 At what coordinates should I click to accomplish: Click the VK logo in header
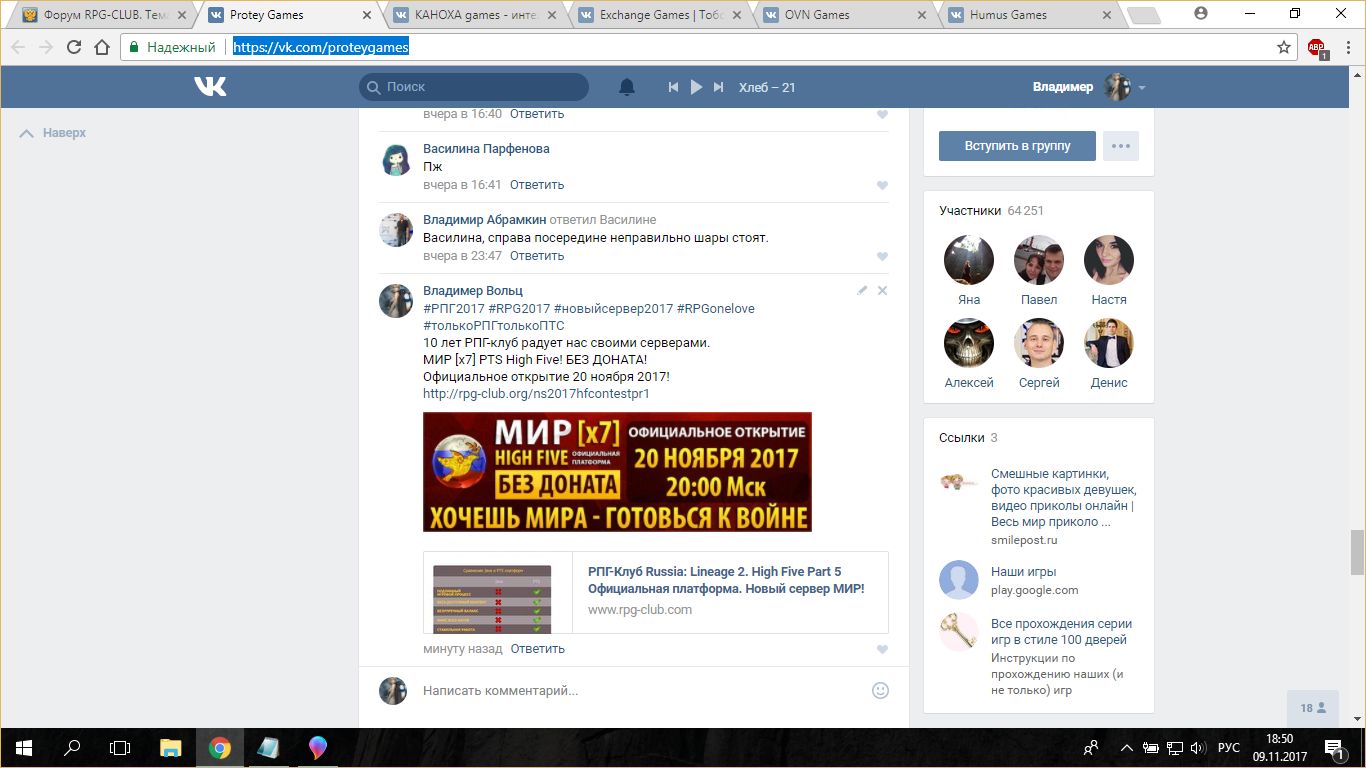[x=210, y=87]
